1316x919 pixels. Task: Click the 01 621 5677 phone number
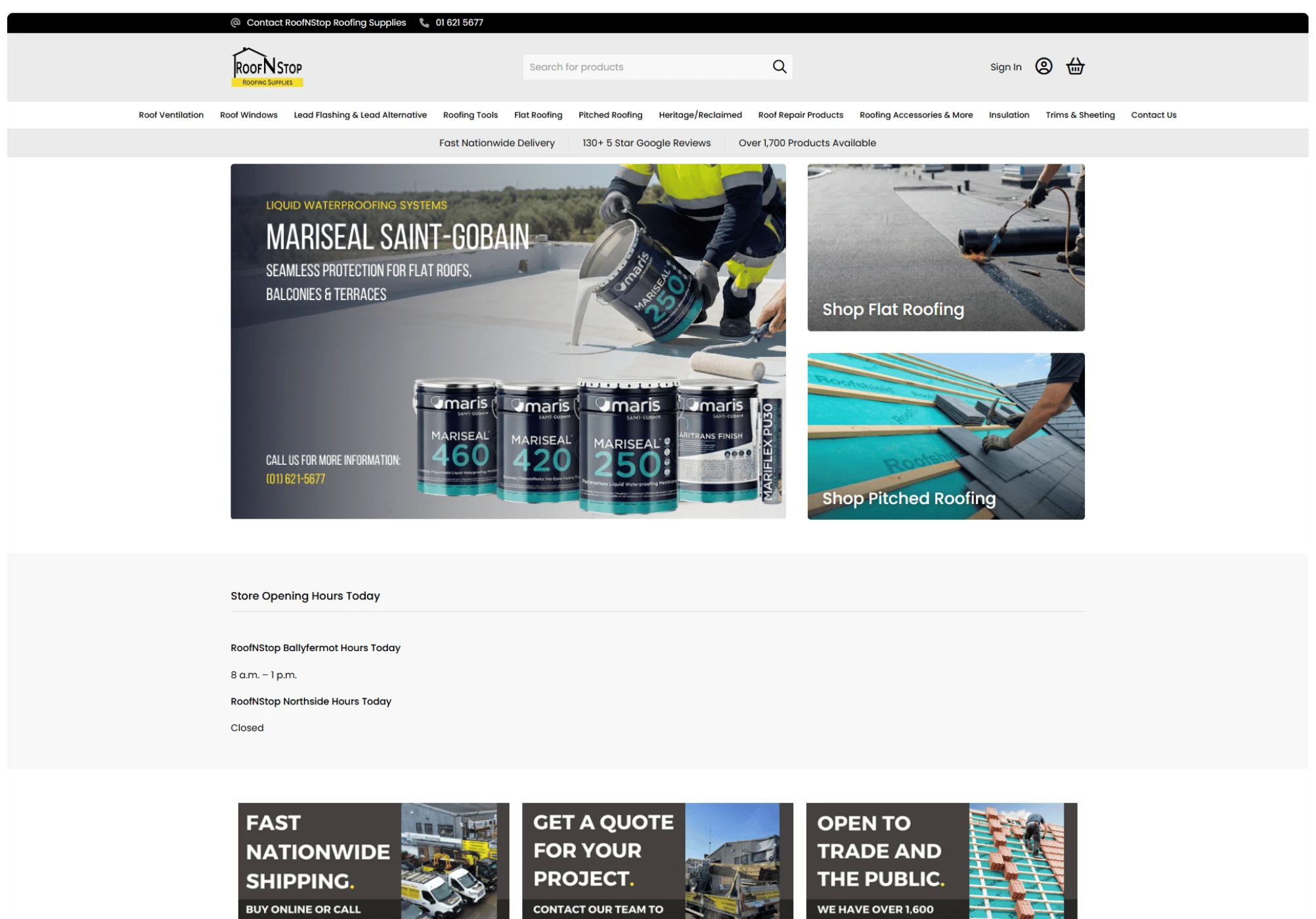click(459, 22)
